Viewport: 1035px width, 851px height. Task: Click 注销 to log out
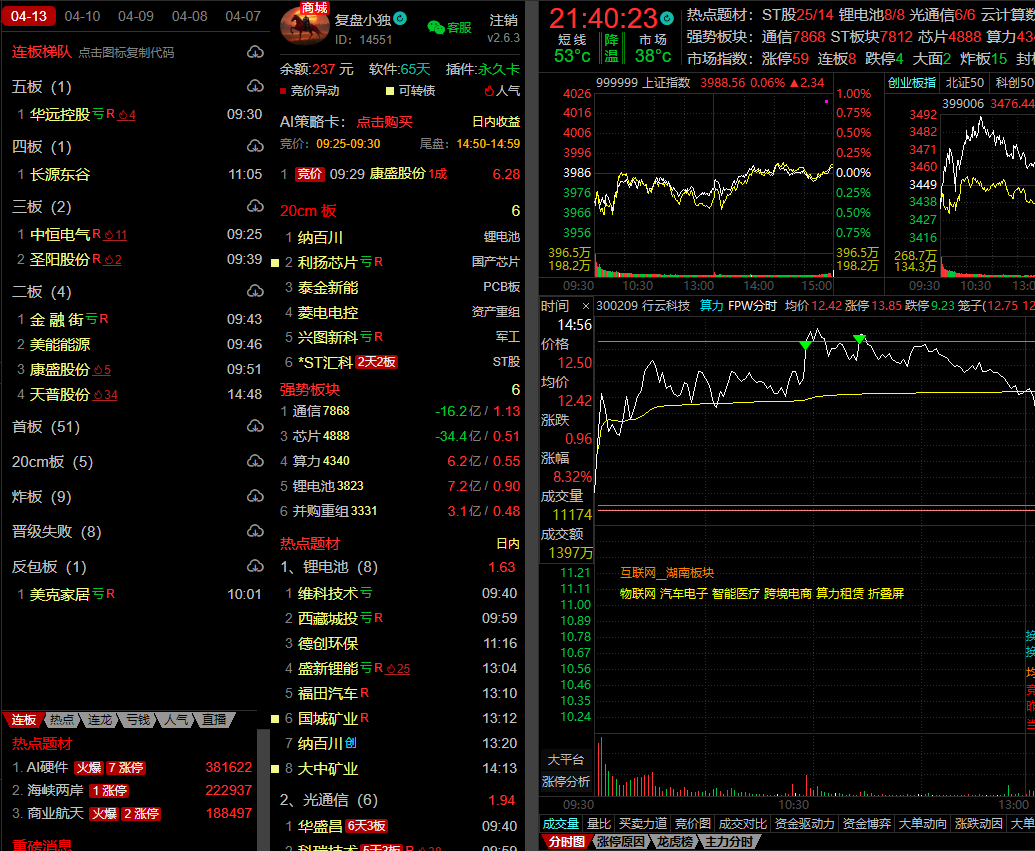504,20
